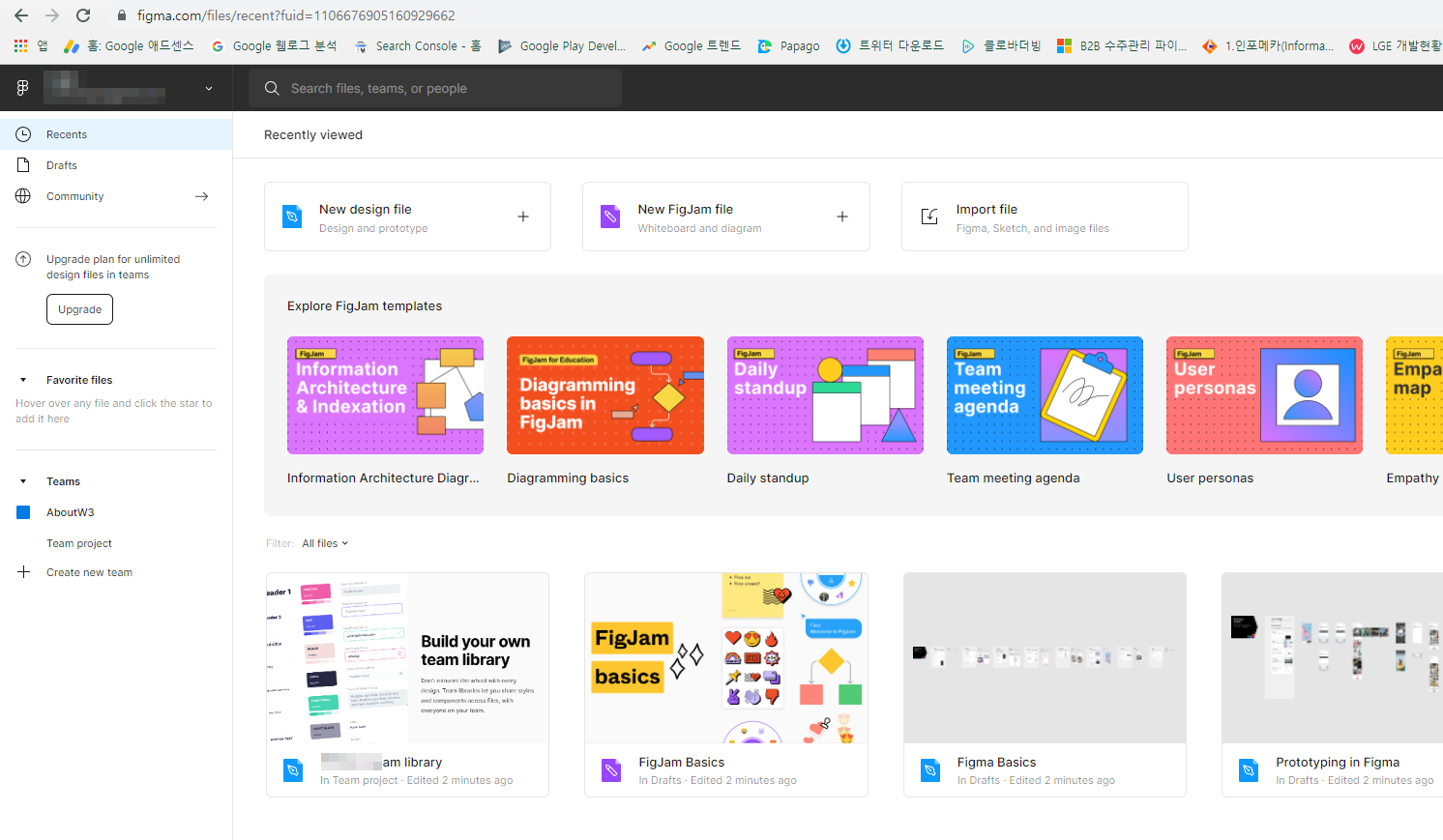This screenshot has width=1443, height=840.
Task: Click the search files input field
Action: 435,88
